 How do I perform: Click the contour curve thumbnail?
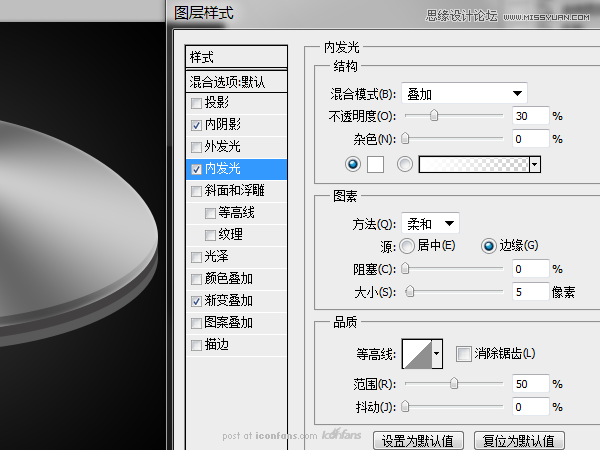tap(417, 354)
